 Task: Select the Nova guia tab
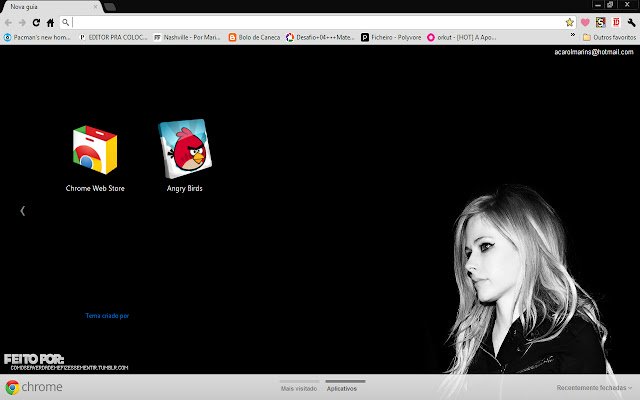[x=51, y=7]
